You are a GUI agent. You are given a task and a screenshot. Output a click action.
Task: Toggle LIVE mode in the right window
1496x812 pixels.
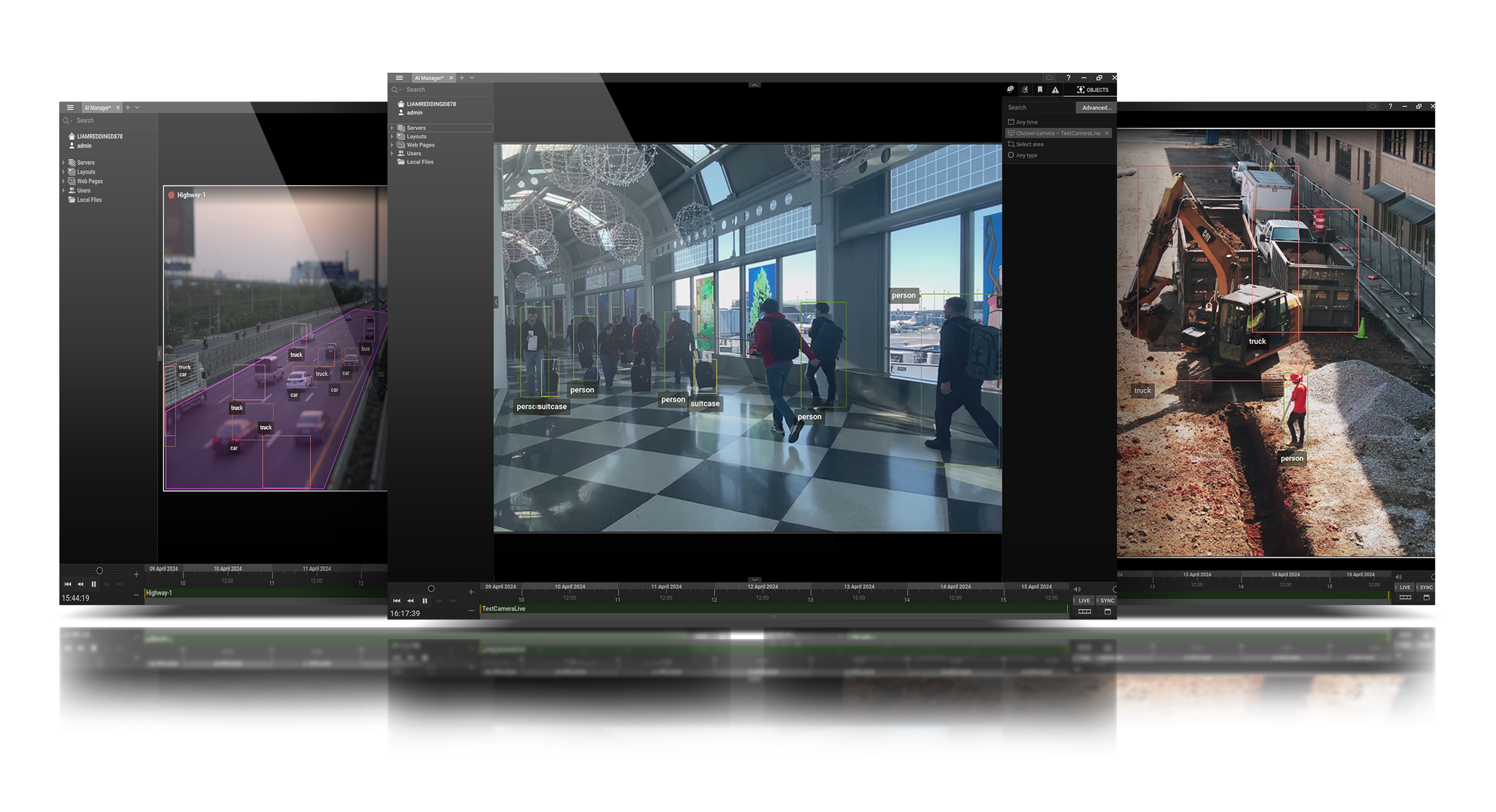pyautogui.click(x=1404, y=587)
